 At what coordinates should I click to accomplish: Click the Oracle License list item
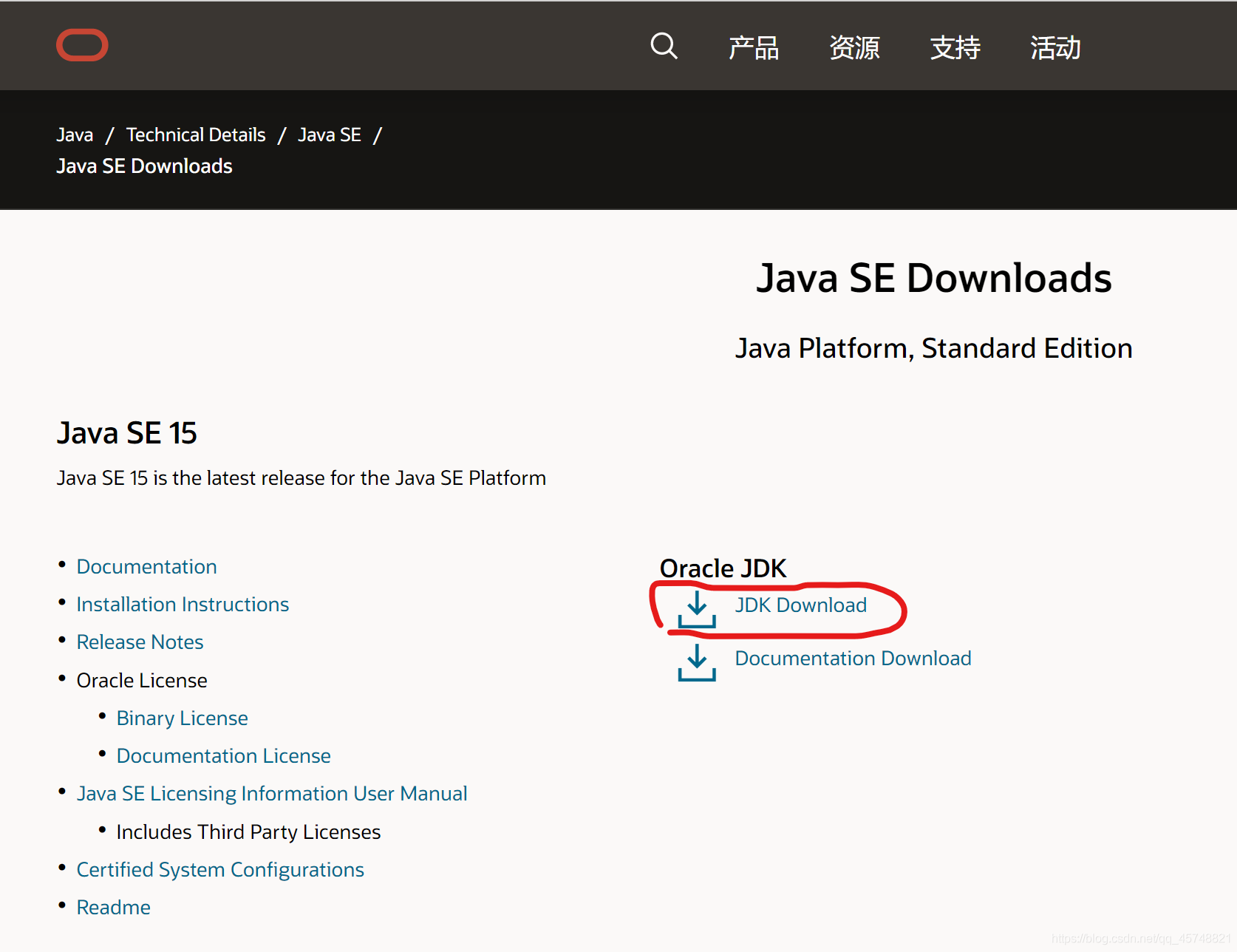[x=142, y=680]
